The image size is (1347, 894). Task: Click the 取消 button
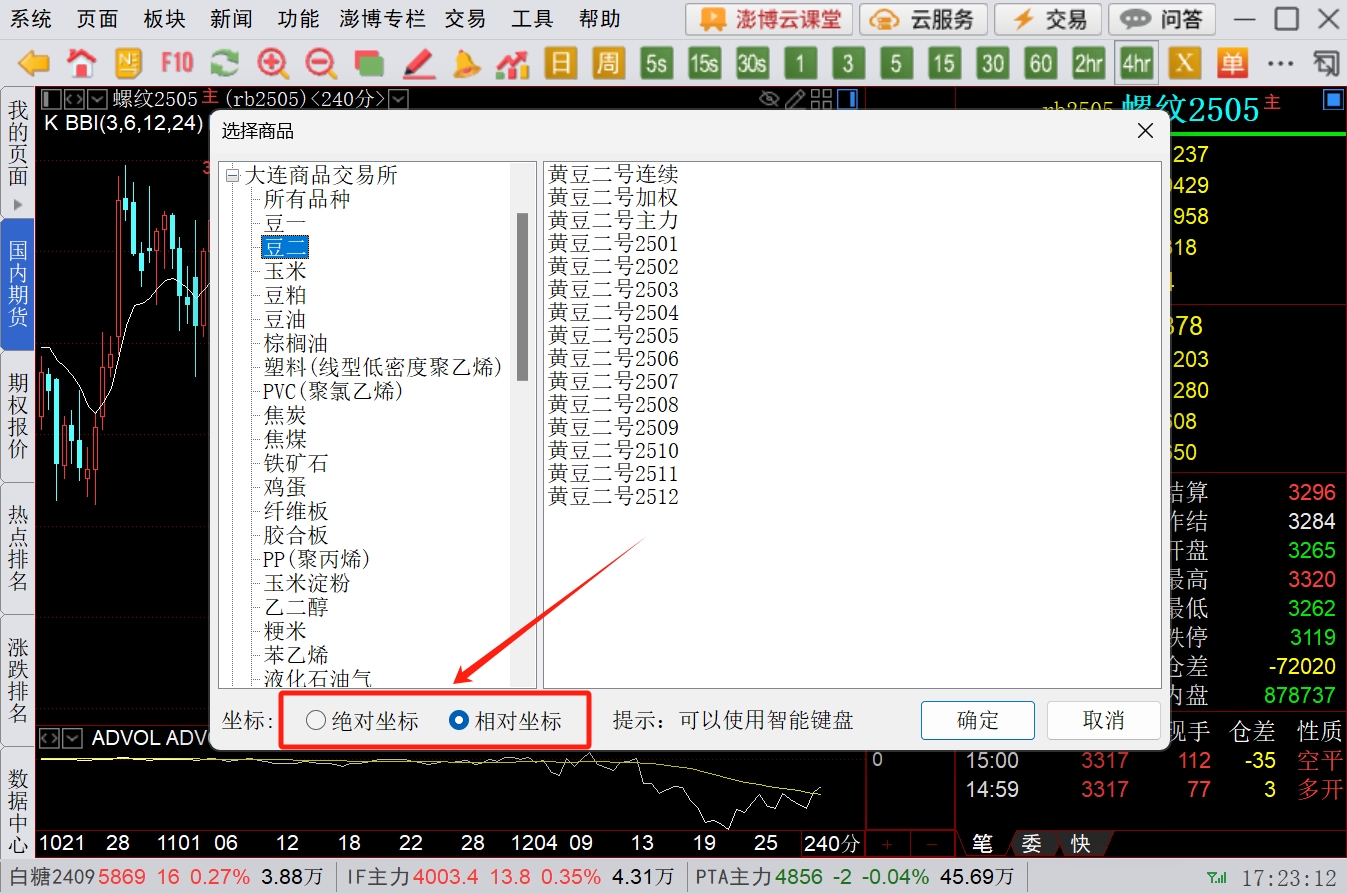point(1103,720)
